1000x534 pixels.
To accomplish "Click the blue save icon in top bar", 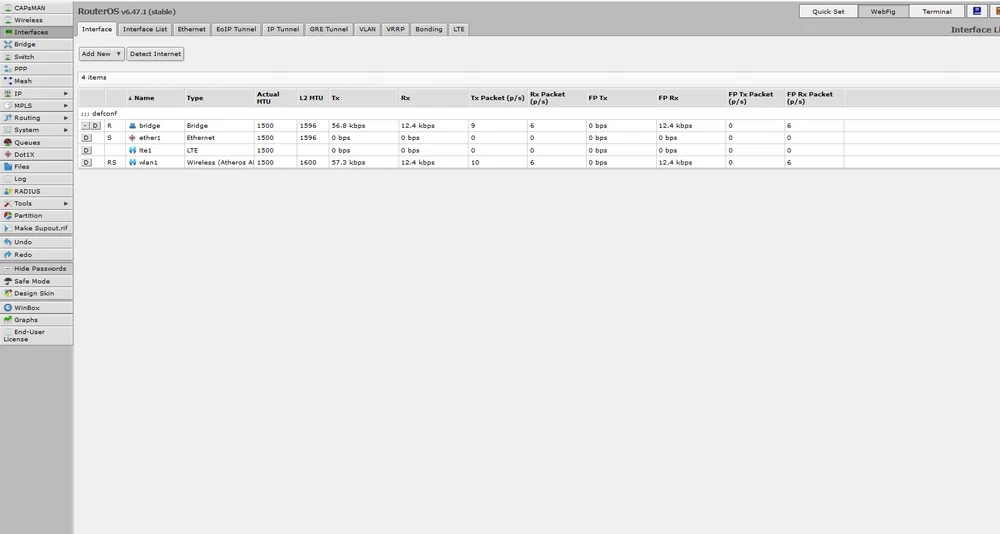I will tap(976, 11).
